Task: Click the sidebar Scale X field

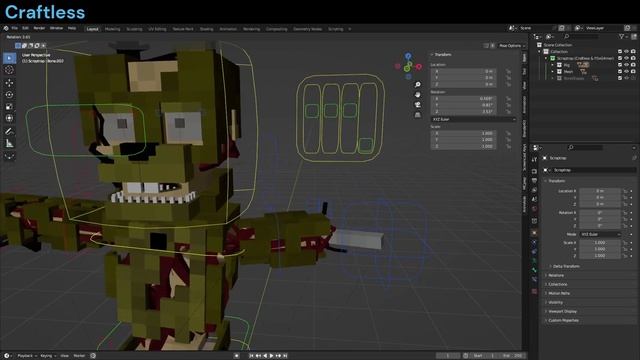Action: (464, 133)
